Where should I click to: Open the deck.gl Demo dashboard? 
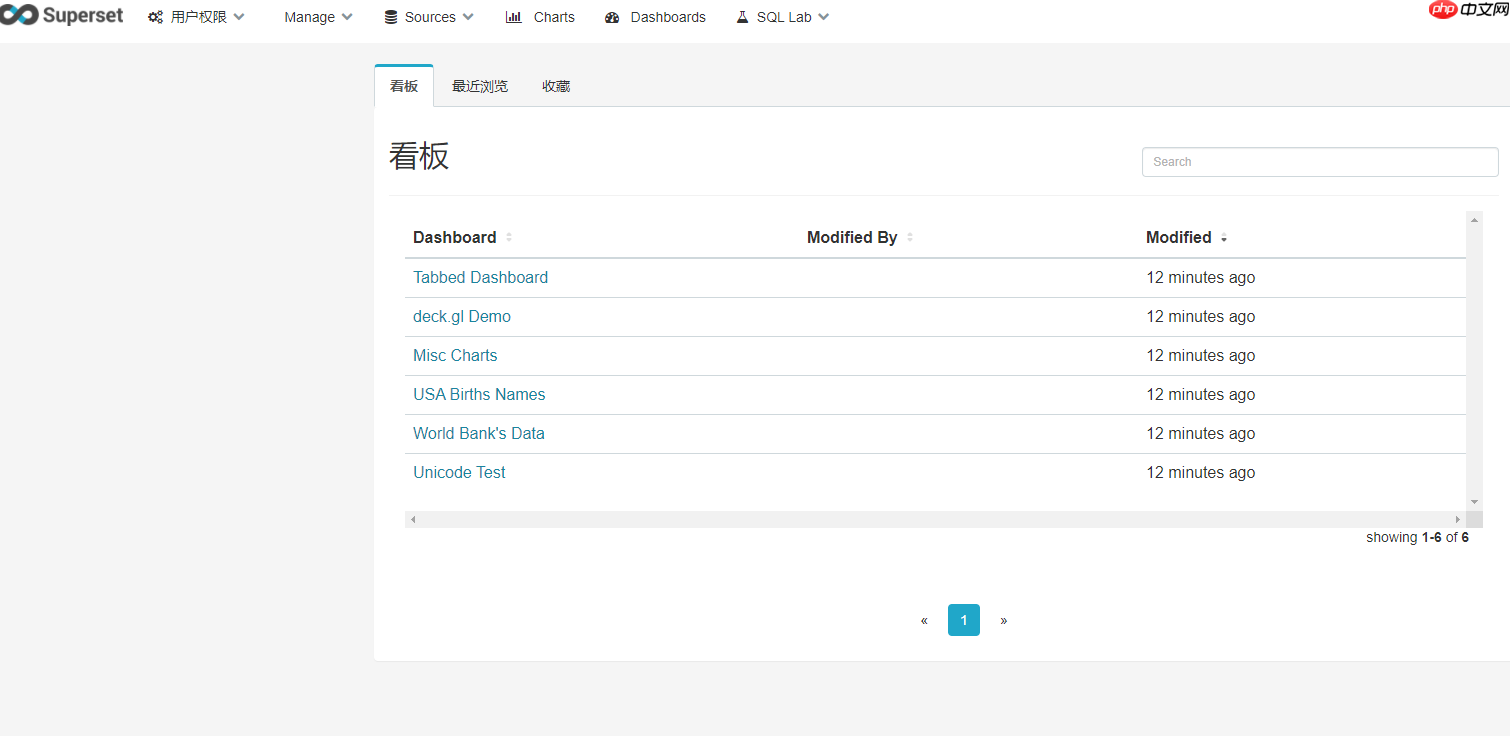point(462,316)
